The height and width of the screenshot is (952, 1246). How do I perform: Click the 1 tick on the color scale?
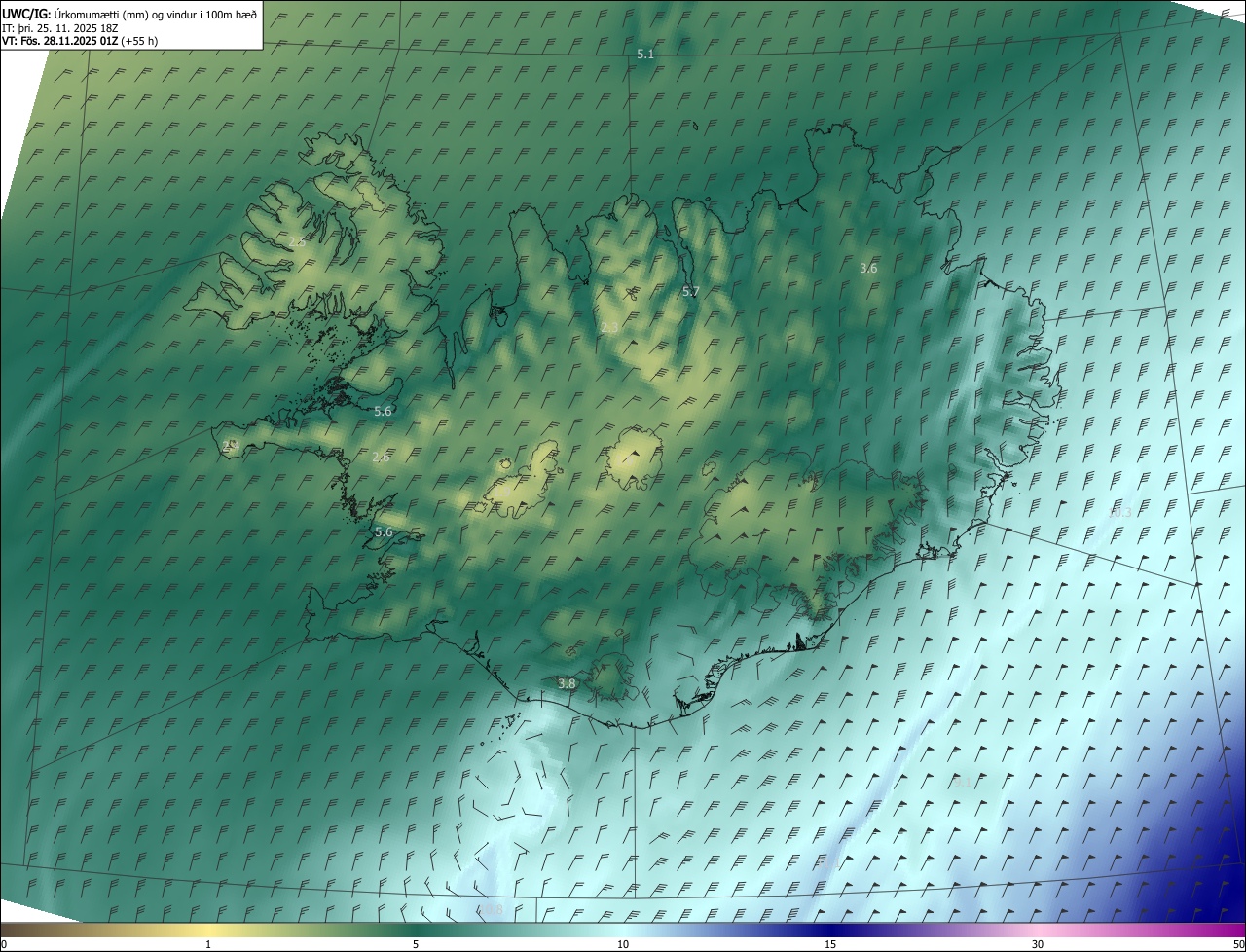208,944
